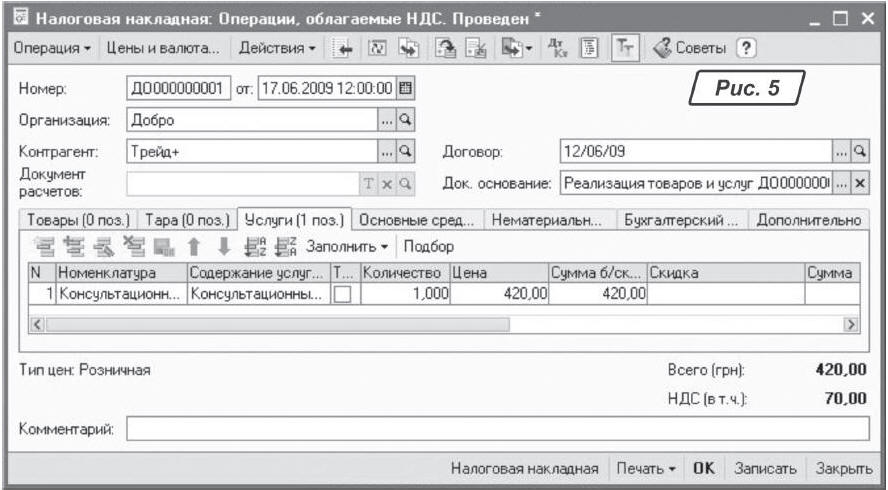The height and width of the screenshot is (490, 888).
Task: Expand the Печать dropdown button
Action: (645, 468)
